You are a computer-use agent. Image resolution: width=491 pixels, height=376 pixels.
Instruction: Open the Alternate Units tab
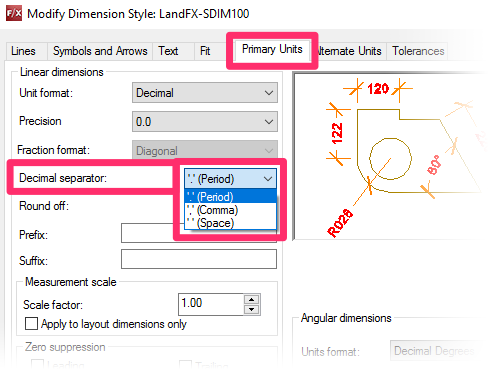(349, 51)
